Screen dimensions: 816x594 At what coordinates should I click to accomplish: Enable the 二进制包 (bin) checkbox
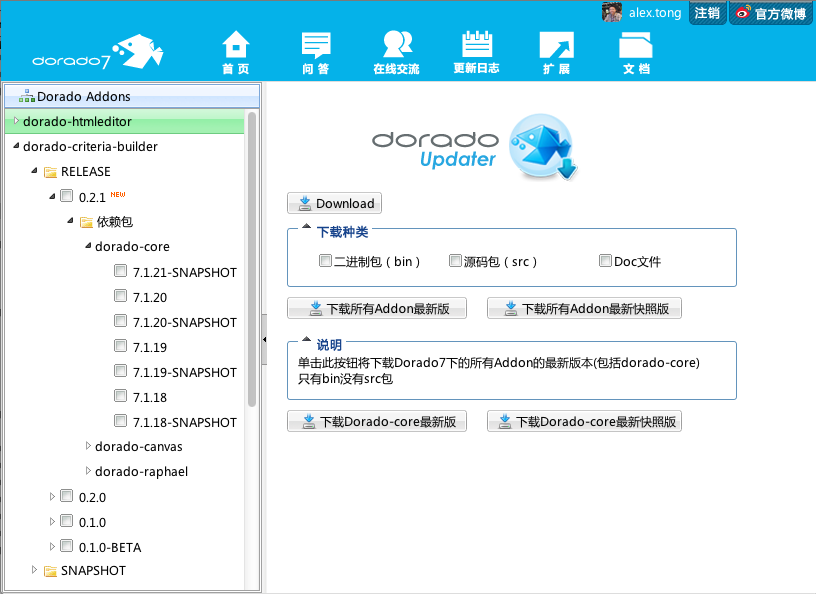pyautogui.click(x=325, y=261)
